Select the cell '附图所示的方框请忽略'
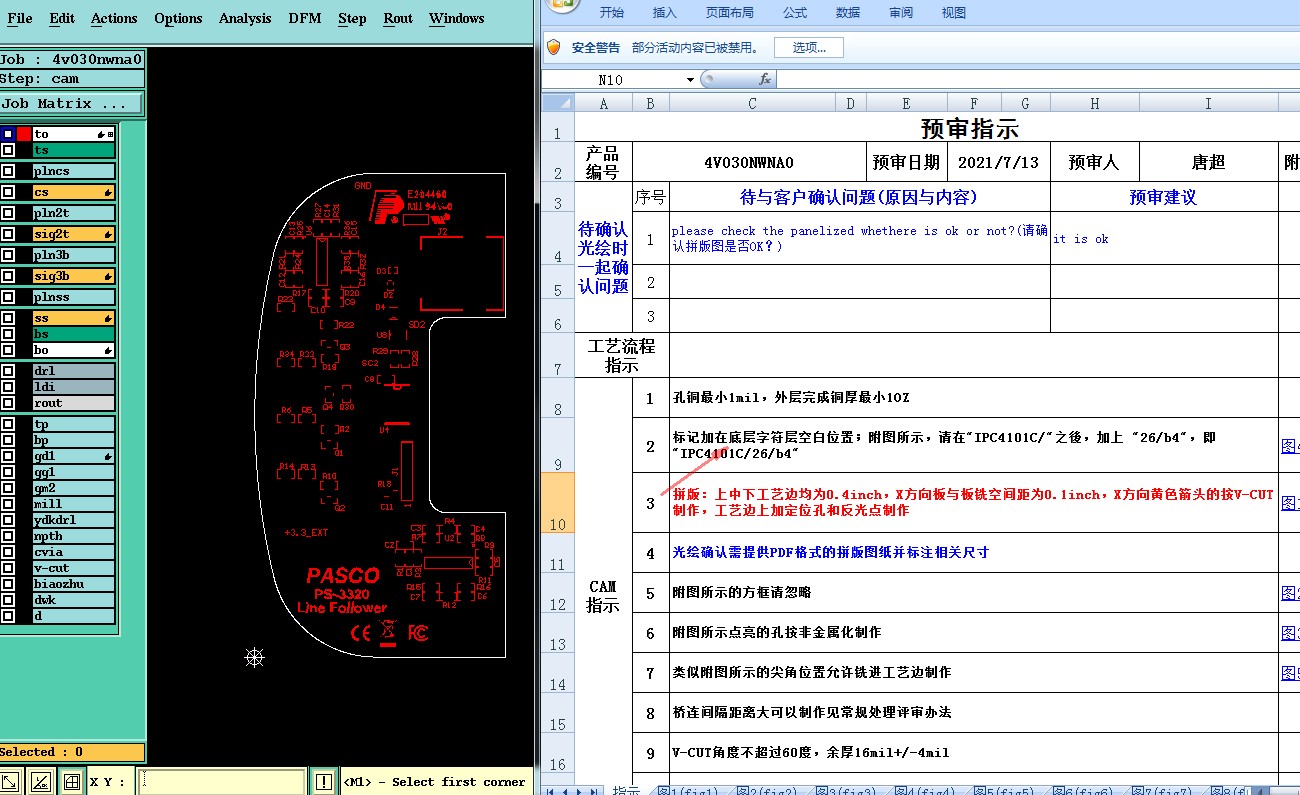This screenshot has height=795, width=1300. click(973, 593)
